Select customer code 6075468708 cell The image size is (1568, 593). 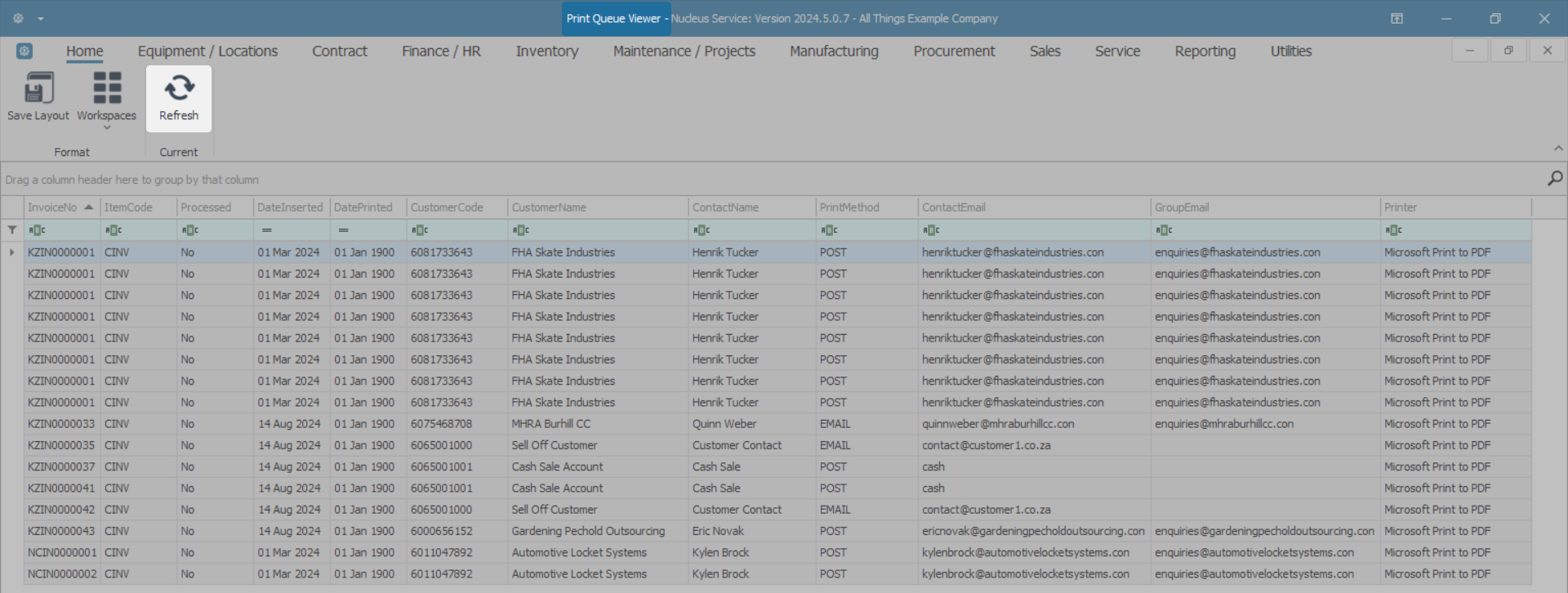(457, 424)
